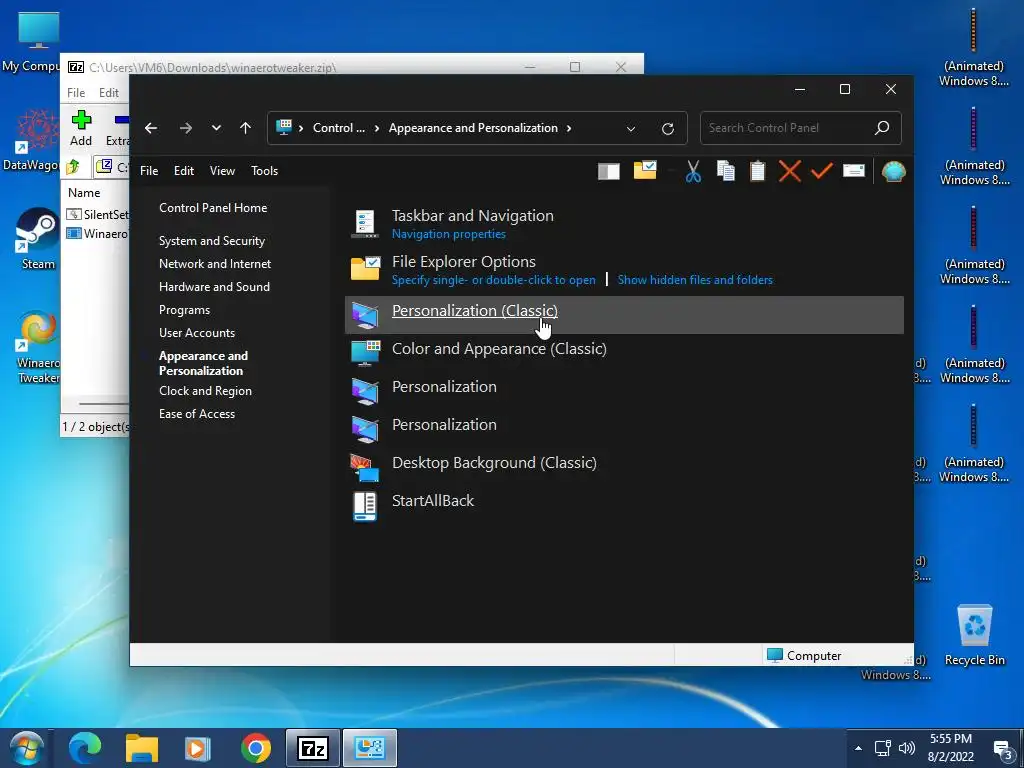Open Color and Appearance (Classic)
The height and width of the screenshot is (768, 1024).
point(499,348)
